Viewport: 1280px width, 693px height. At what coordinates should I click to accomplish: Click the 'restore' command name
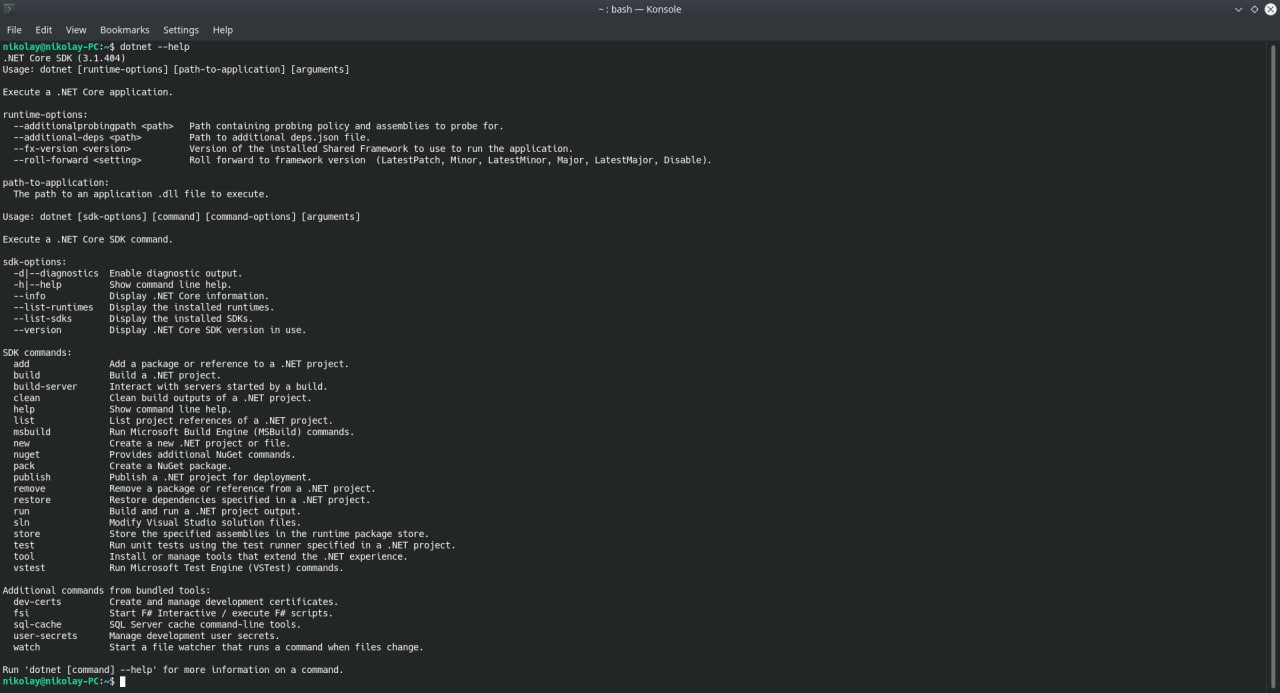[32, 500]
